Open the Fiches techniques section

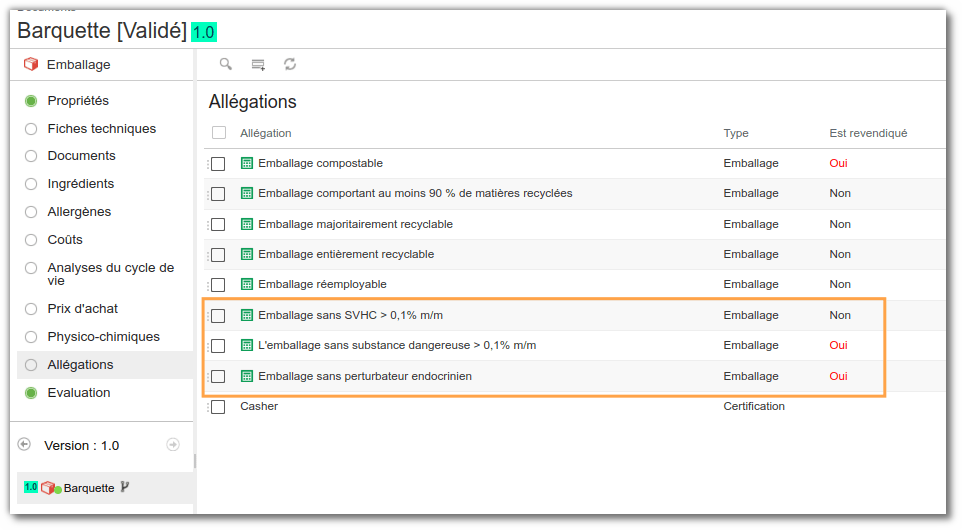click(102, 129)
